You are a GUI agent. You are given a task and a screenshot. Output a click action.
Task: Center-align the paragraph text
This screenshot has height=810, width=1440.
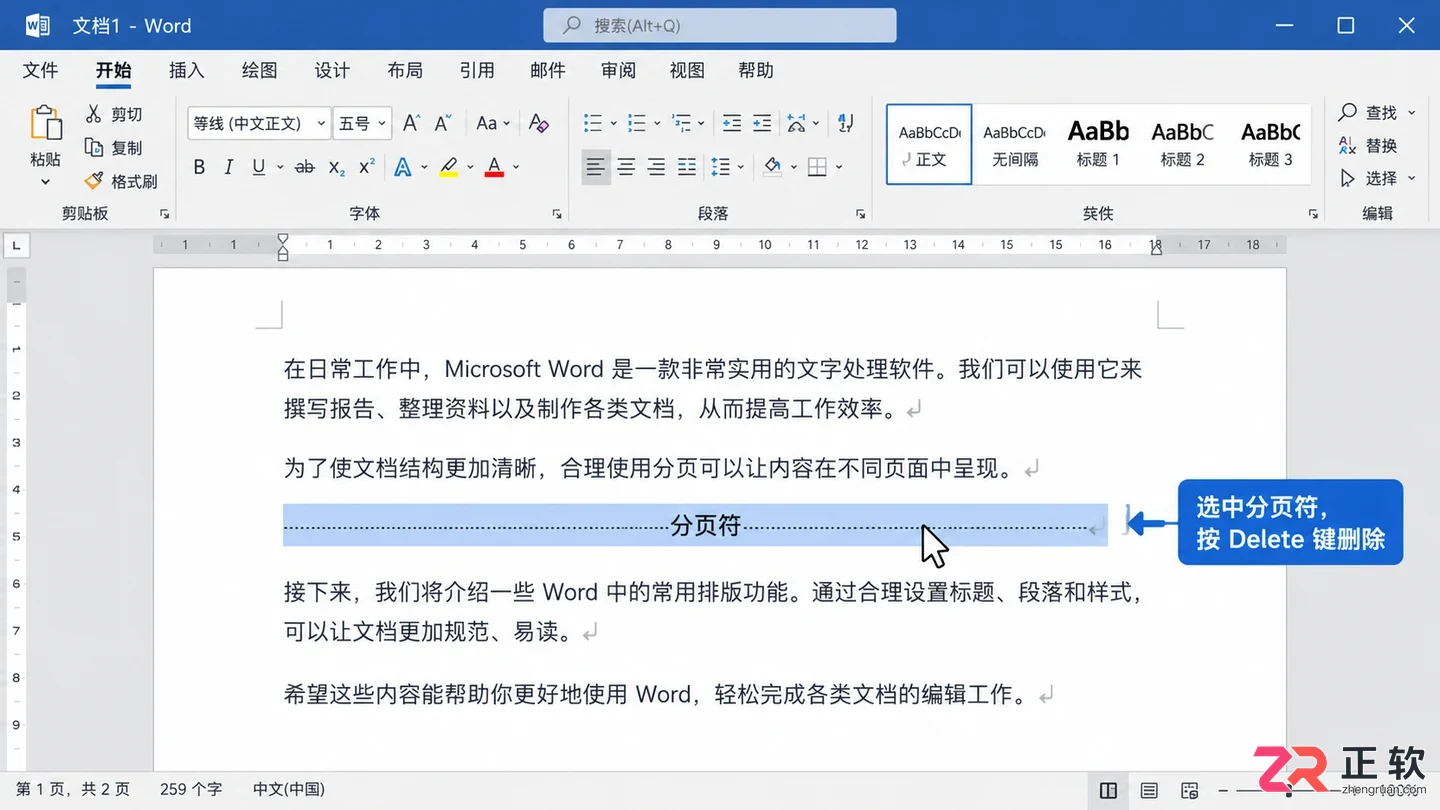[626, 167]
